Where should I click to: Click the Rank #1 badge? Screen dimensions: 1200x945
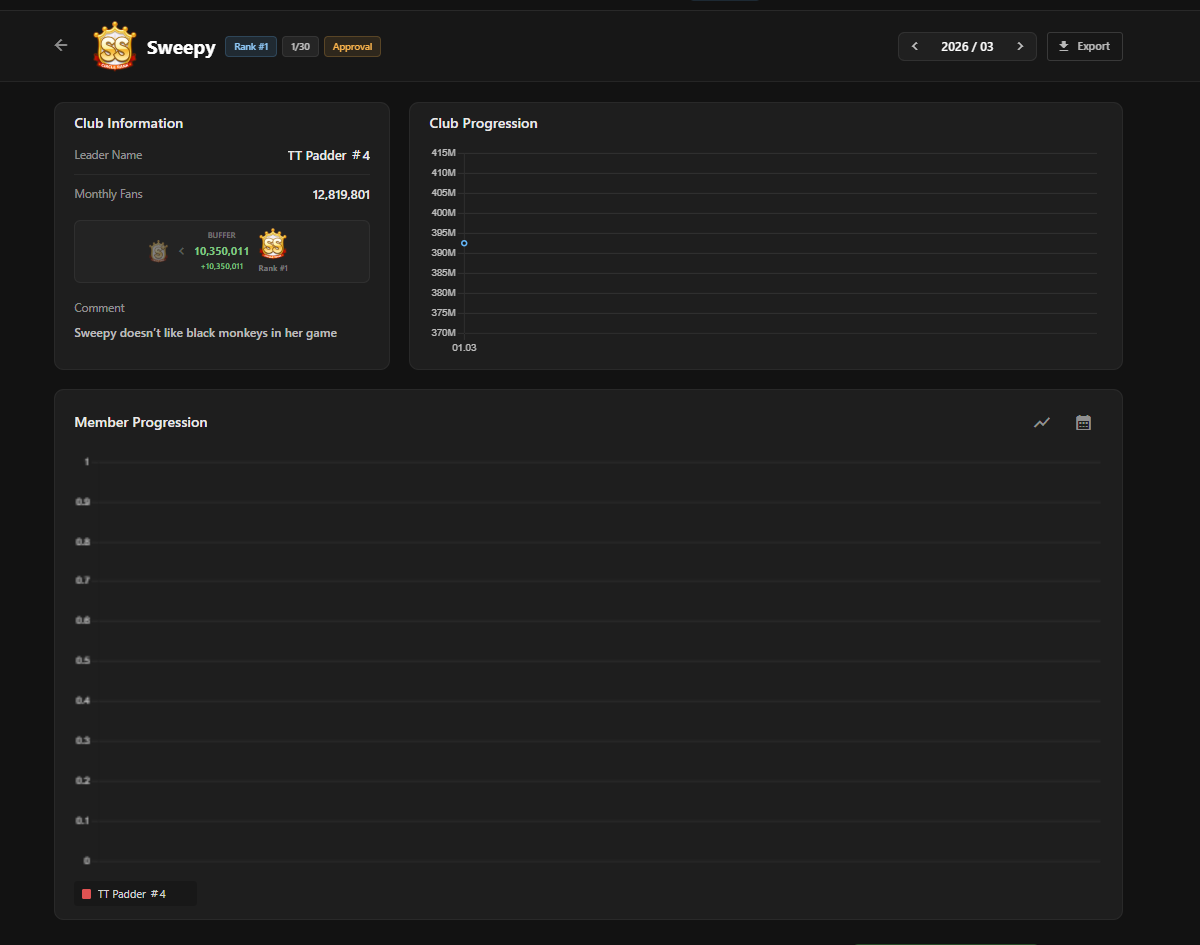pos(251,46)
